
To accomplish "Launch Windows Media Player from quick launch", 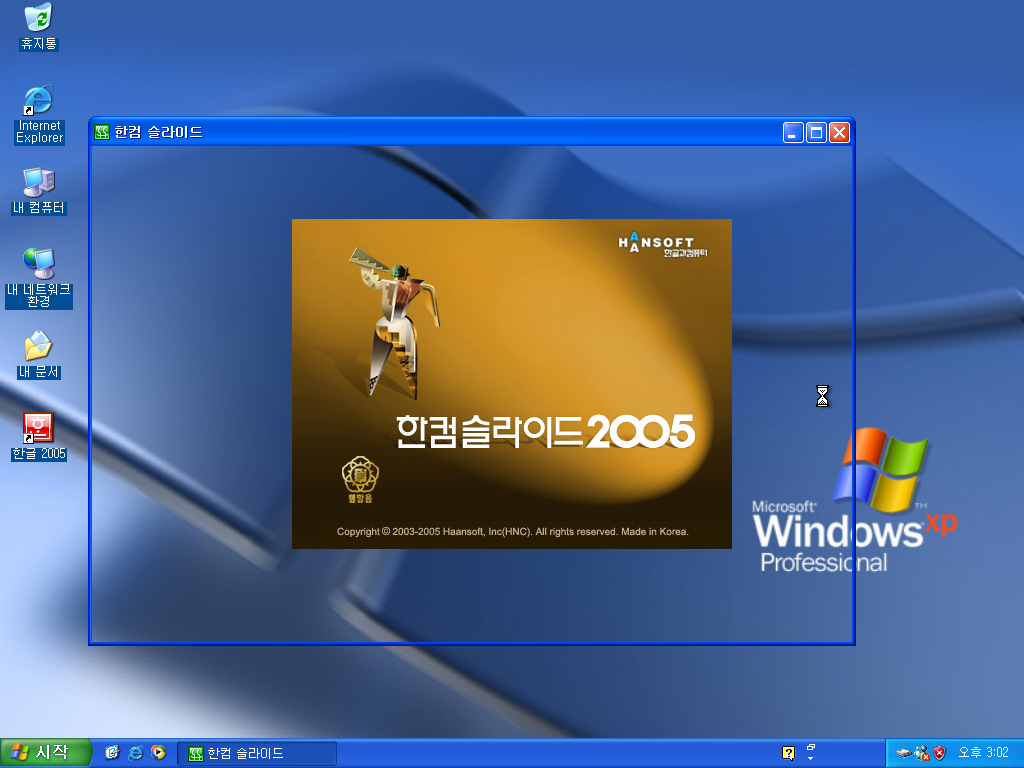I will click(x=158, y=753).
